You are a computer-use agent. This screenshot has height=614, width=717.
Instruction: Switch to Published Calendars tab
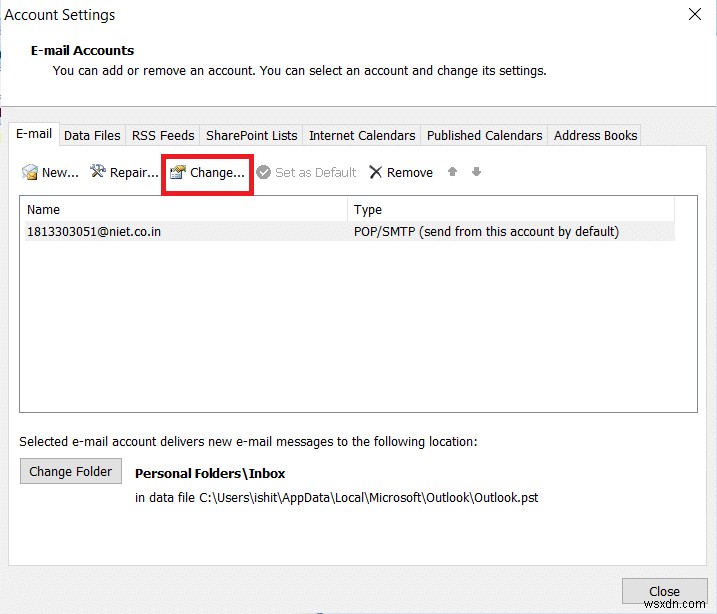pos(484,136)
